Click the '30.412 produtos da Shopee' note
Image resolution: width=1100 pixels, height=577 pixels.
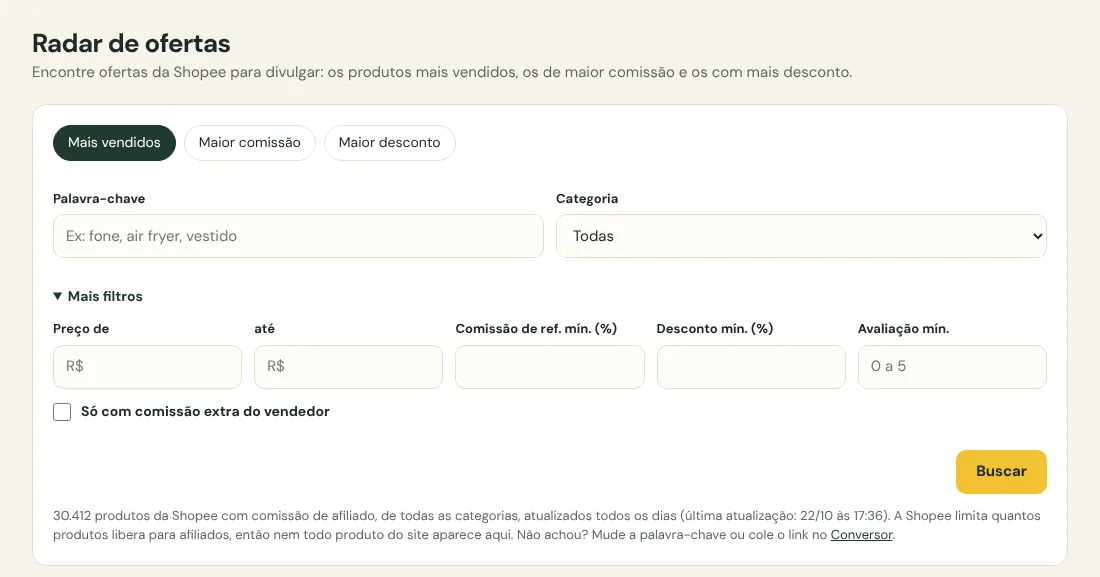click(x=547, y=525)
